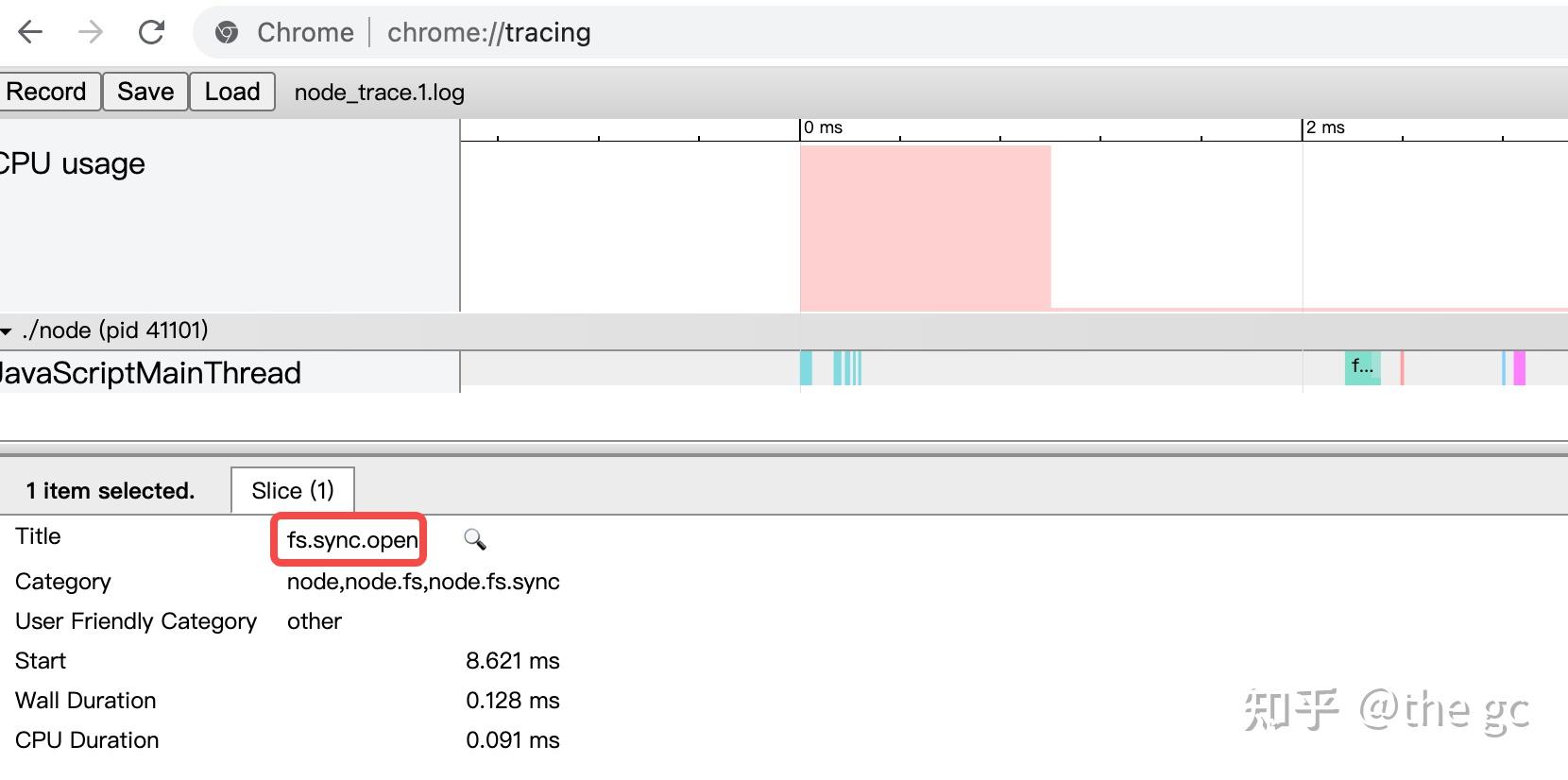Screen dimensions: 1568x780
Task: Select the green 'f...' slice in timeline
Action: coord(1362,367)
